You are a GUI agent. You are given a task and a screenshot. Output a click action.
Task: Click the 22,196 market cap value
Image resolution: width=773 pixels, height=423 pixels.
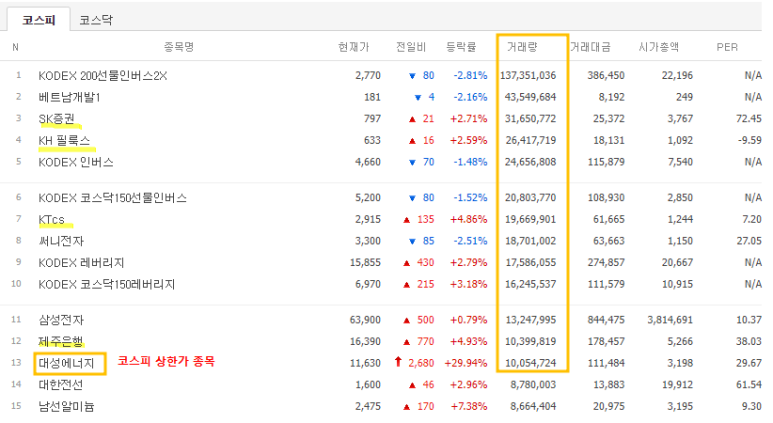point(677,75)
